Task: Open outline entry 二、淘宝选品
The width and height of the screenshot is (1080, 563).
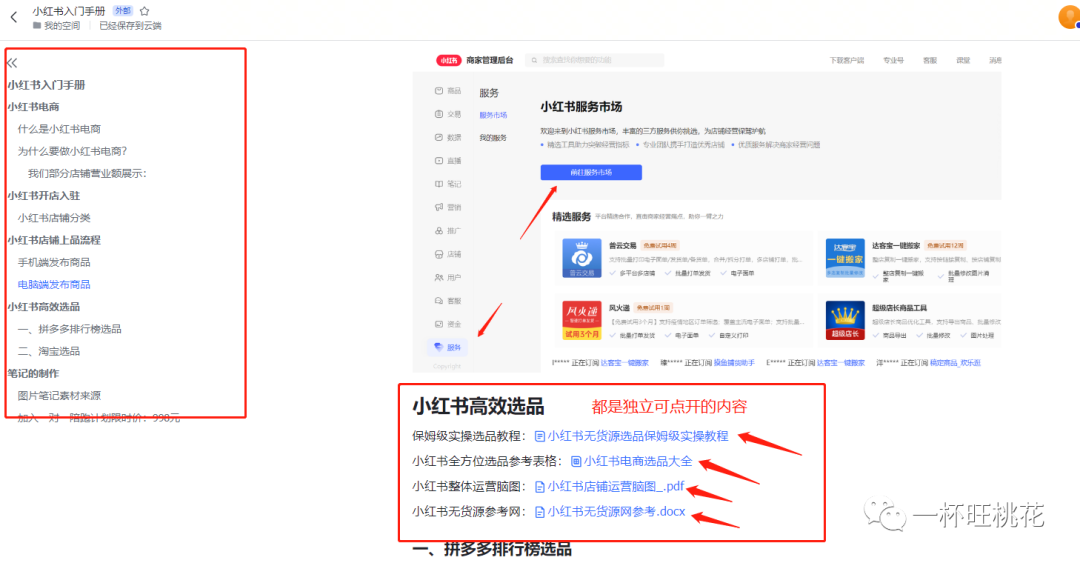Action: 49,351
